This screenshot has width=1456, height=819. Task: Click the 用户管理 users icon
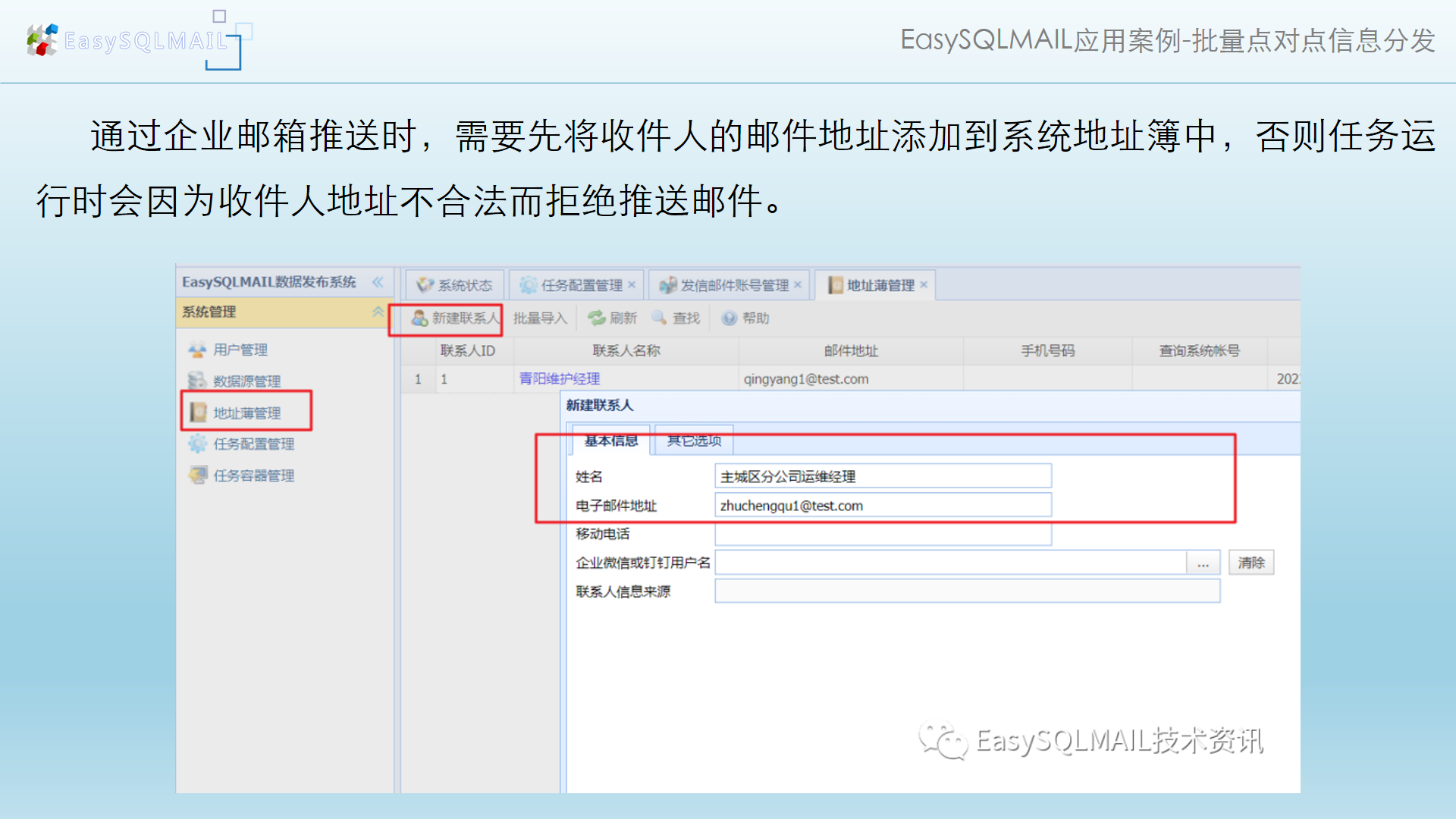tap(197, 350)
